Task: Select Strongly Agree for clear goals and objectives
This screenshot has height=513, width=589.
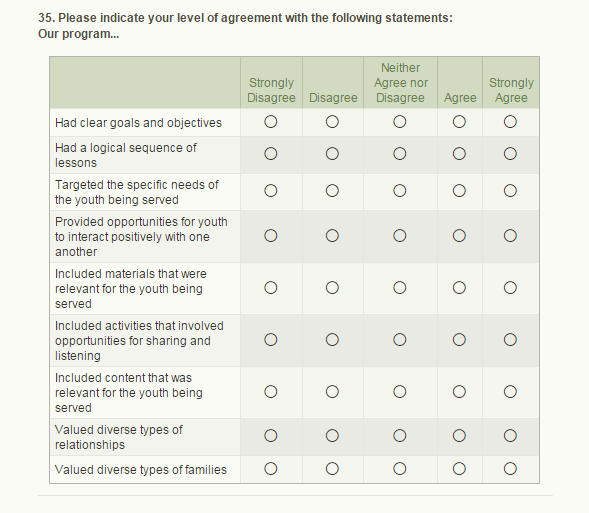Action: (x=510, y=122)
